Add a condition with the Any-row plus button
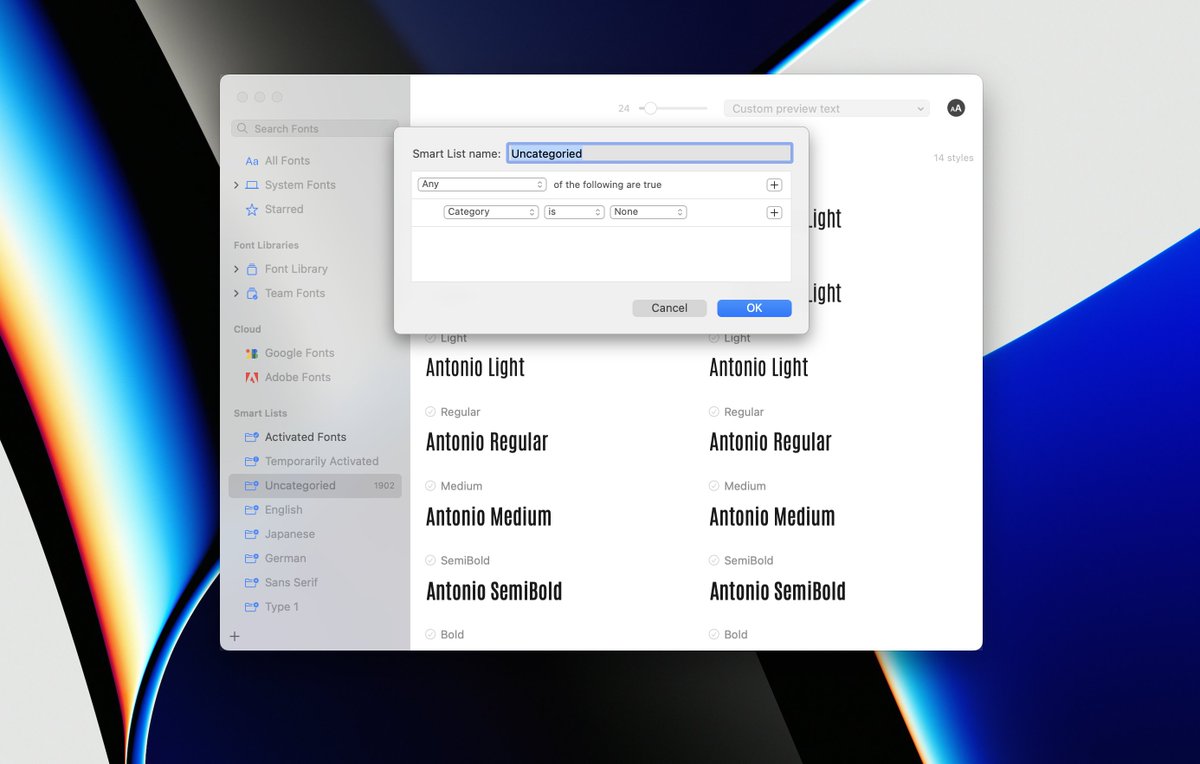 tap(774, 185)
